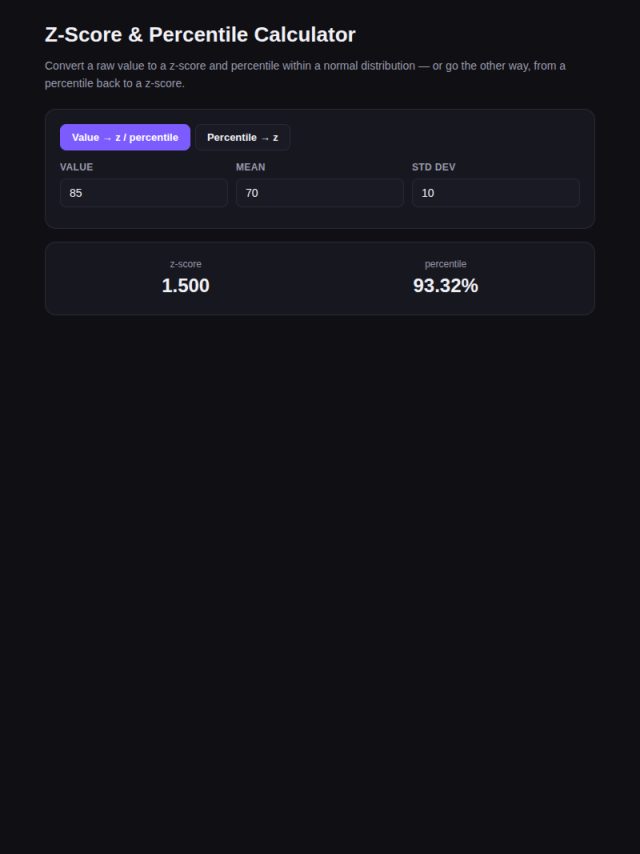
Task: Click the small 'percentile' caption above 93.32%
Action: click(446, 264)
